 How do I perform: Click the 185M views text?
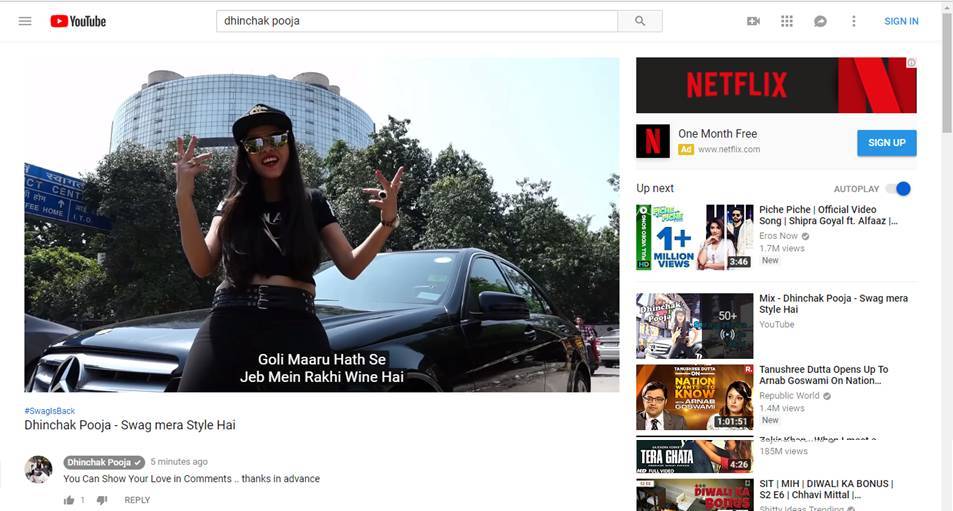[783, 451]
